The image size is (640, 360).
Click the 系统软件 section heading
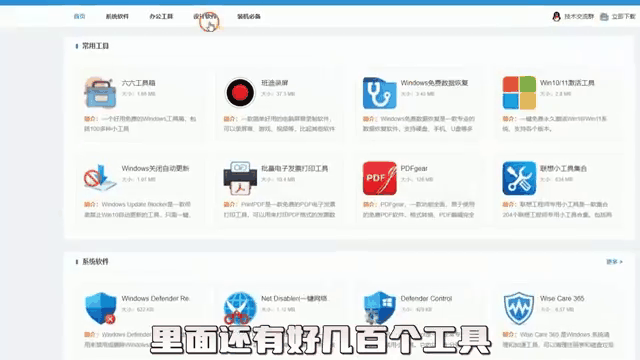tap(96, 262)
